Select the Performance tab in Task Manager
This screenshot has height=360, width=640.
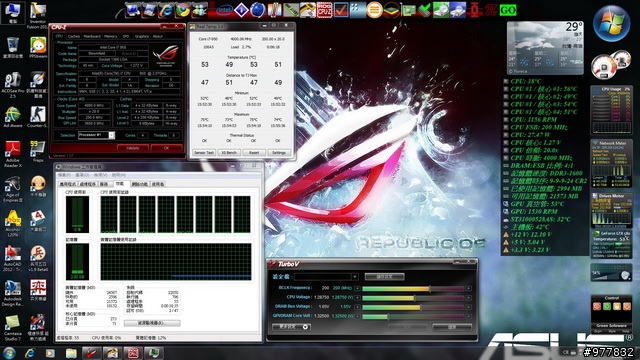point(120,184)
